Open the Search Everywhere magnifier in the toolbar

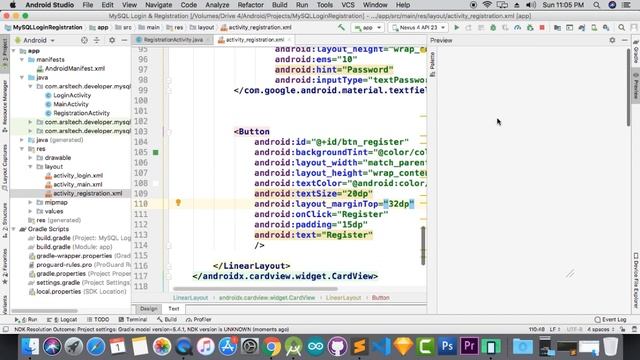tap(621, 27)
